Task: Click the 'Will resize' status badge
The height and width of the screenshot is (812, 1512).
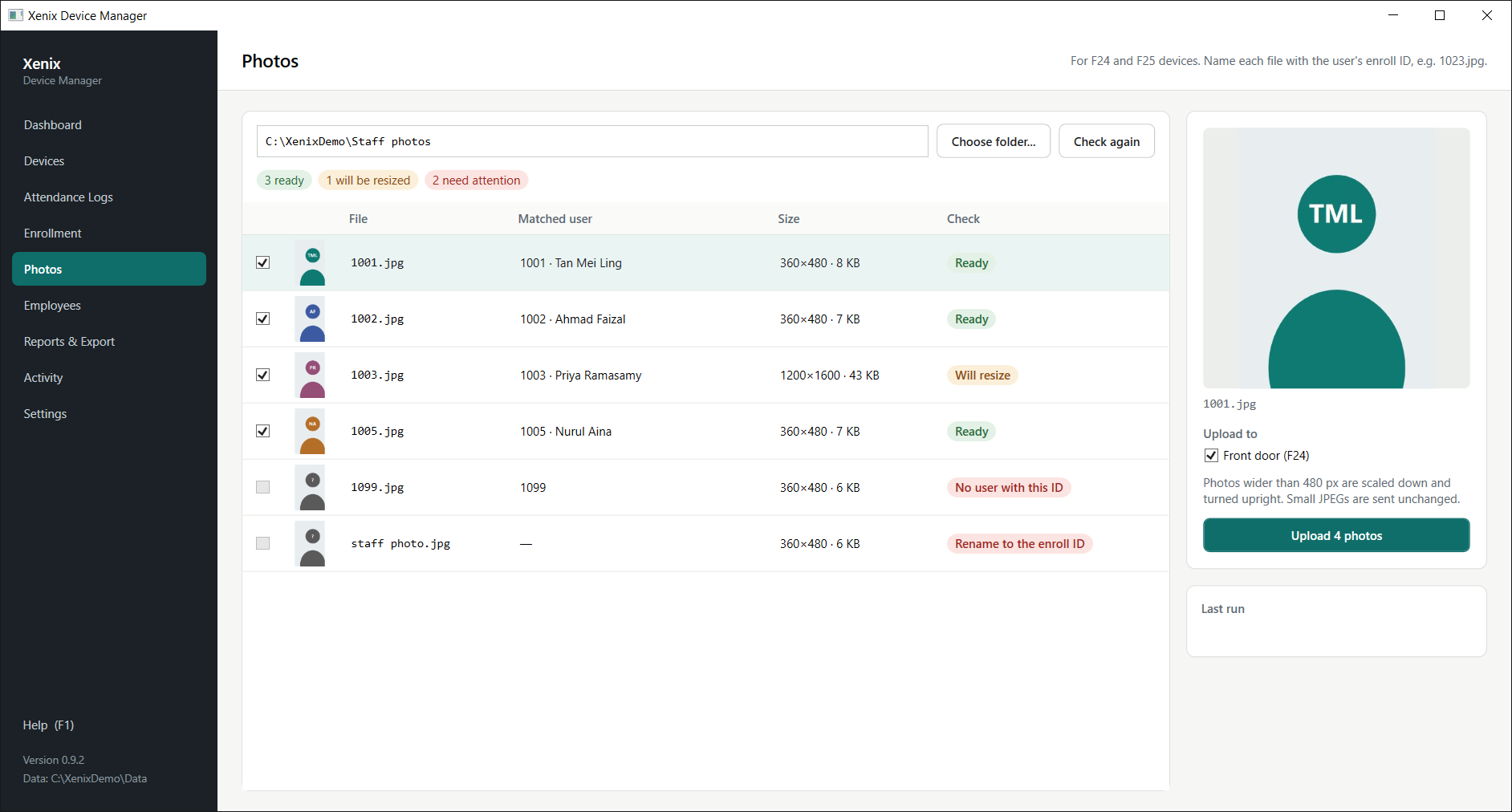Action: click(982, 376)
